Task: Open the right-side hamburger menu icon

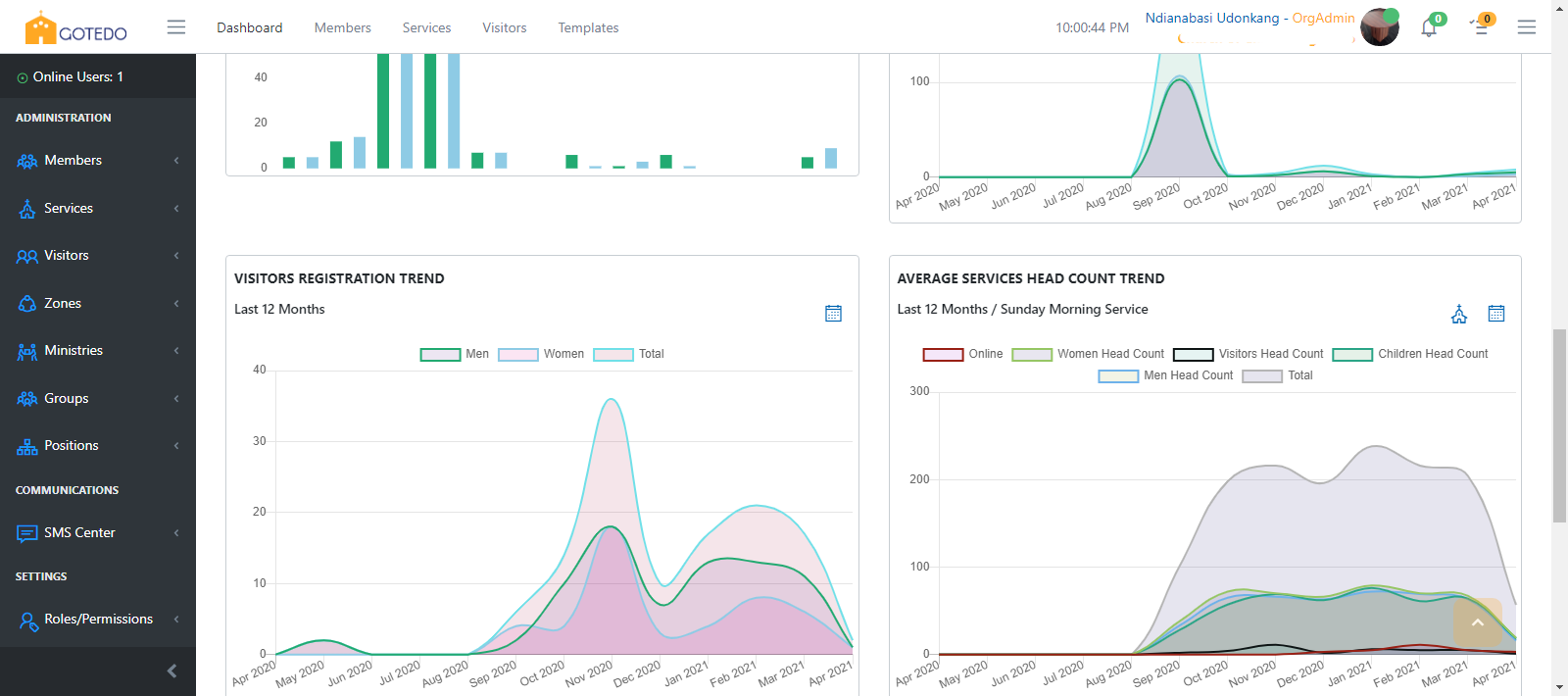Action: (x=1527, y=27)
